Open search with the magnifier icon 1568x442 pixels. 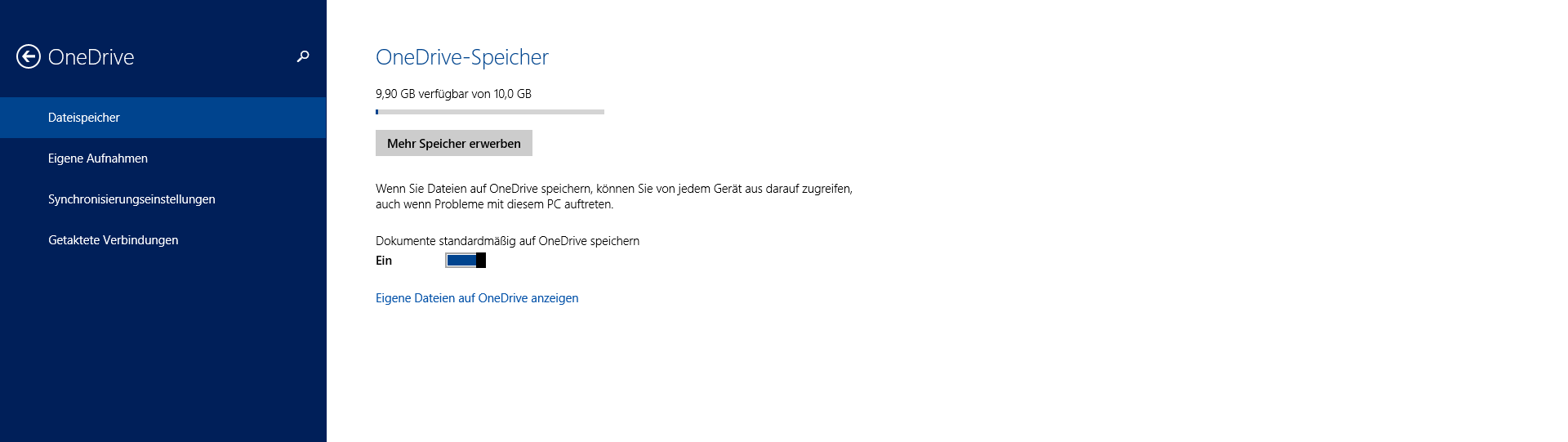[x=303, y=56]
